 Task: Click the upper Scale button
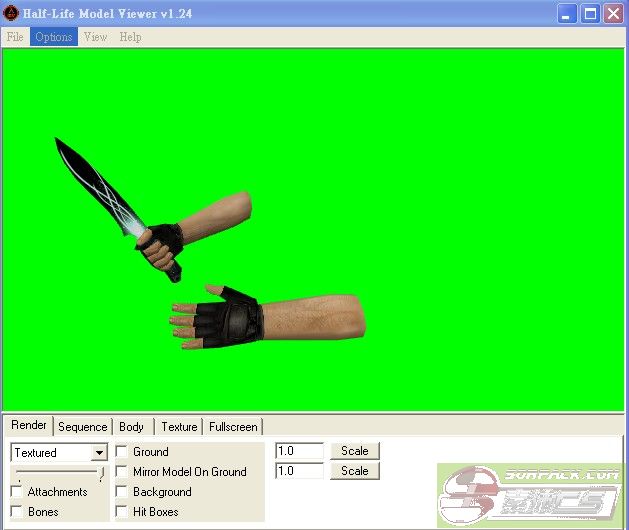click(x=355, y=451)
